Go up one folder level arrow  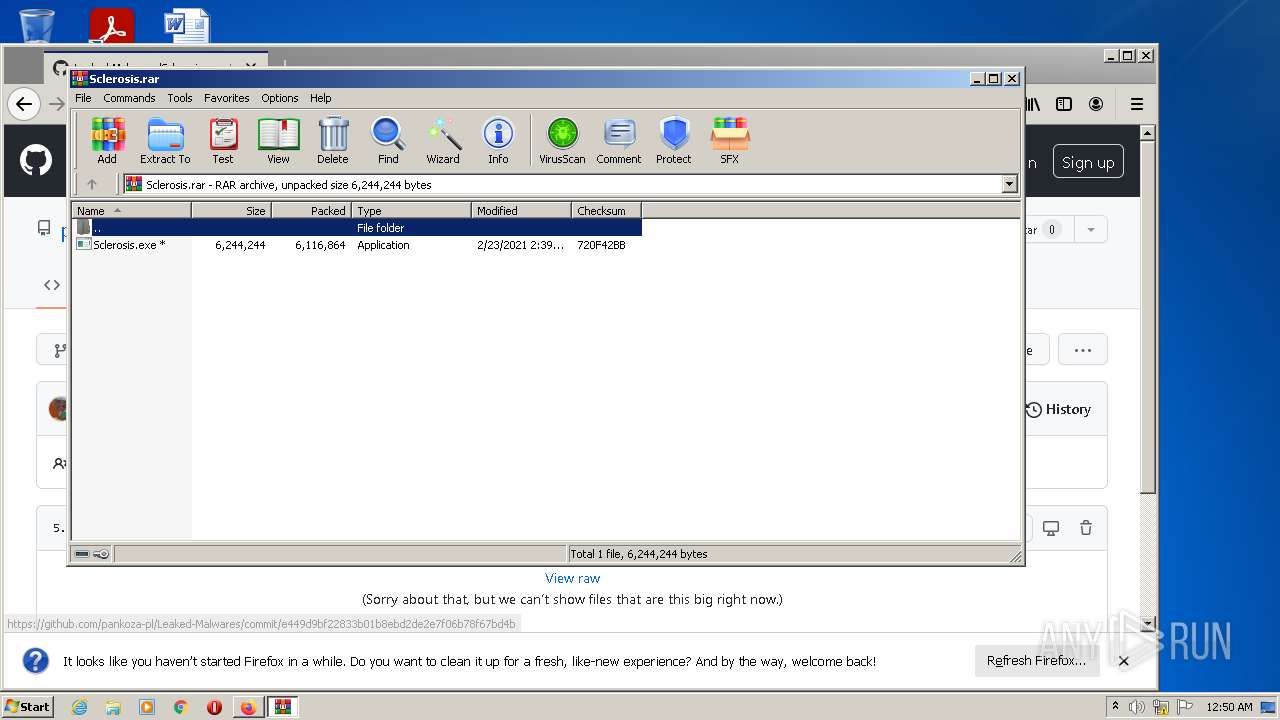[92, 184]
